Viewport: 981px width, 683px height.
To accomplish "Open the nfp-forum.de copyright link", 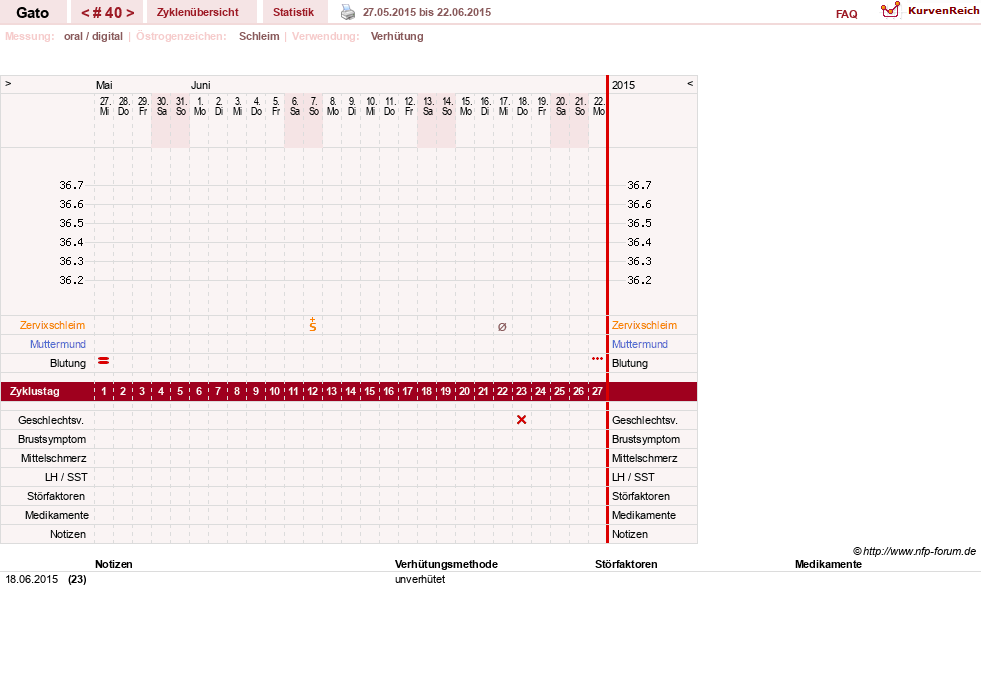I will pos(914,551).
